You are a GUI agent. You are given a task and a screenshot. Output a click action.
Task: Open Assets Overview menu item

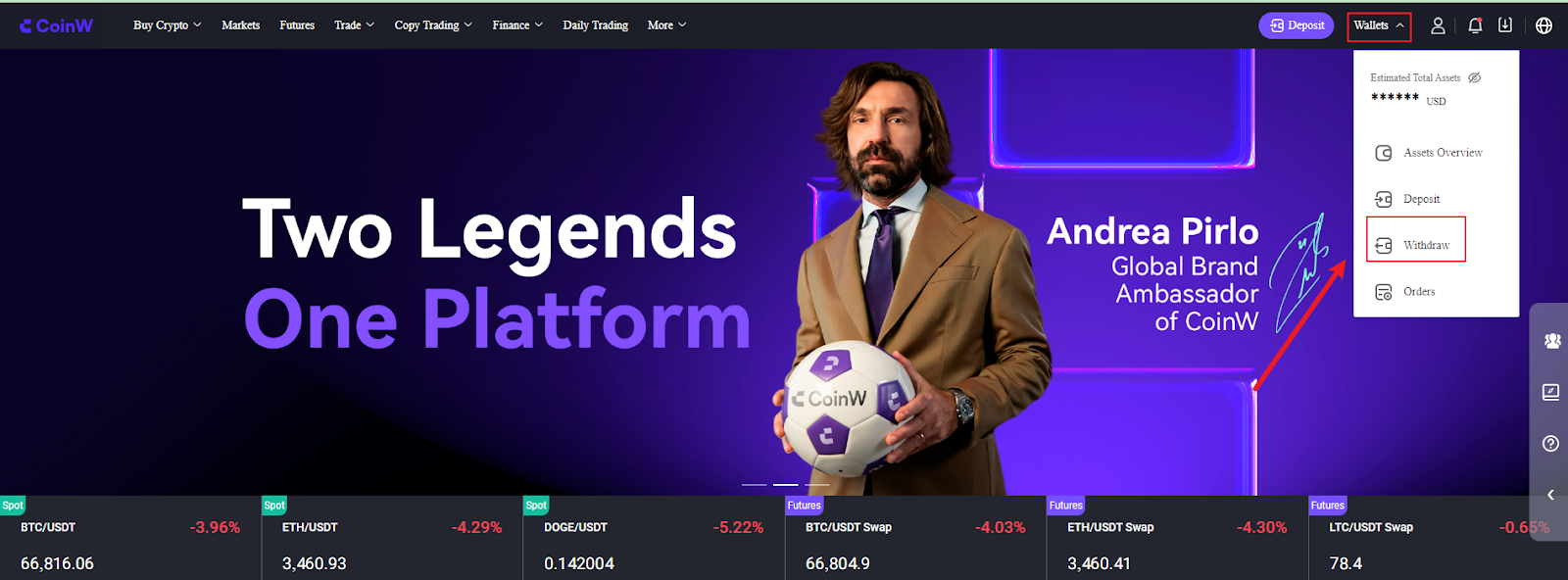pyautogui.click(x=1429, y=153)
